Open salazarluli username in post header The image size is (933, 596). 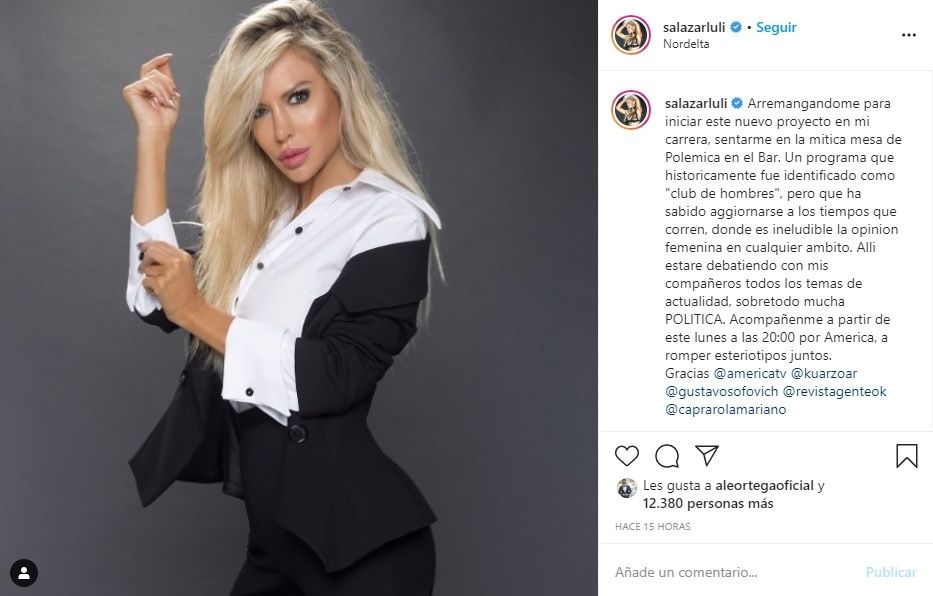point(694,27)
